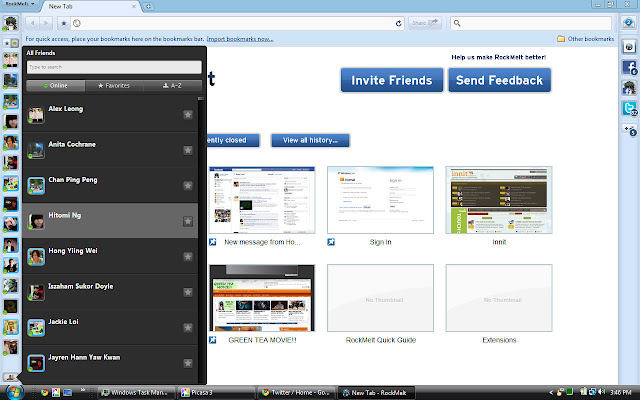Open the globe app icon in right edge
The width and height of the screenshot is (640, 400).
pyautogui.click(x=629, y=47)
